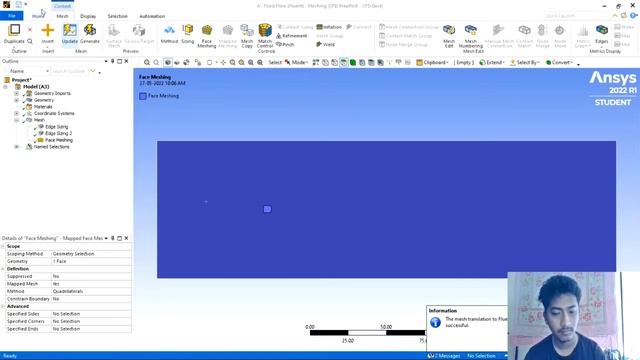Collapse the Scope section in Details
Image resolution: width=640 pixels, height=360 pixels.
(x=3, y=247)
